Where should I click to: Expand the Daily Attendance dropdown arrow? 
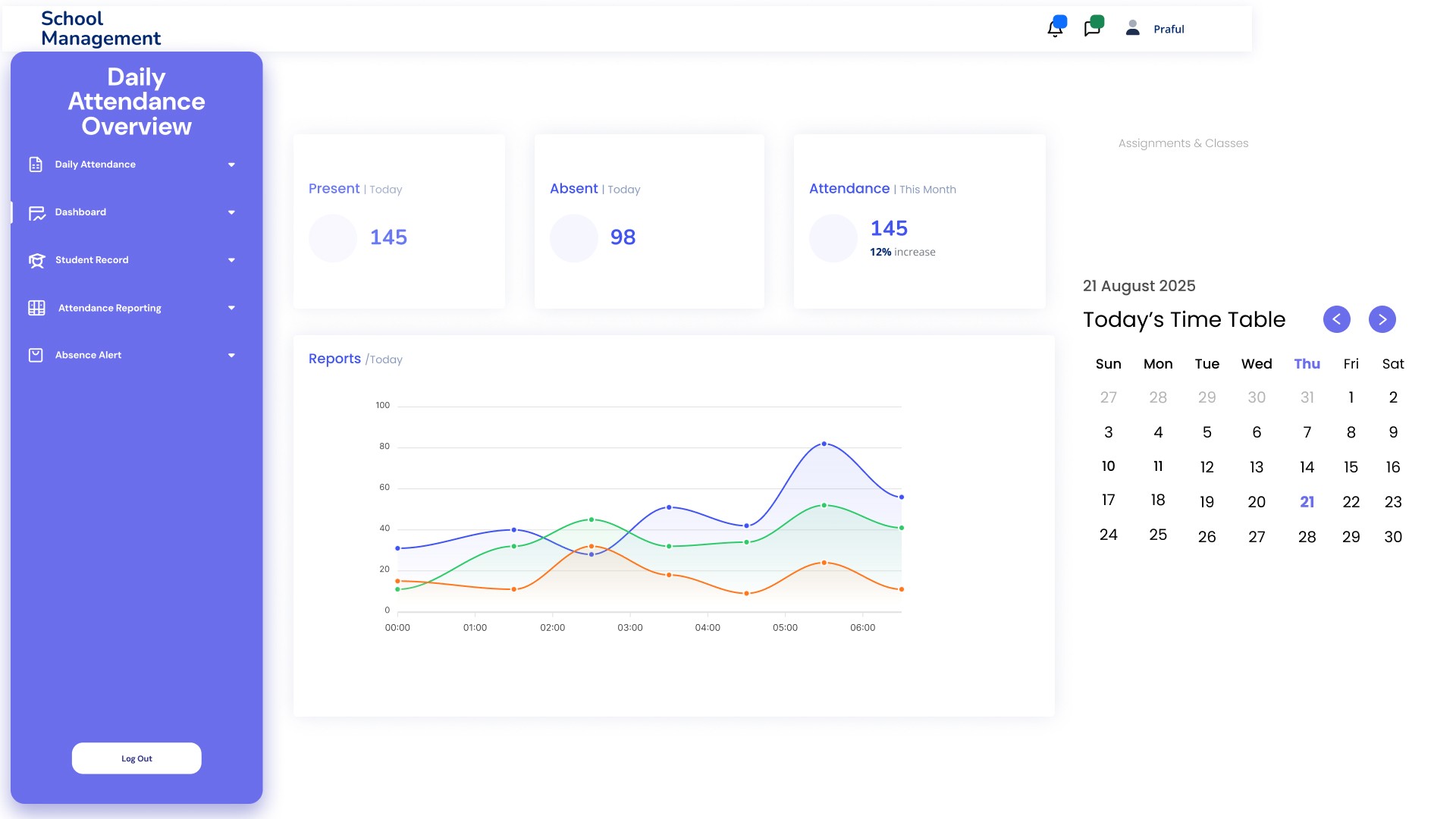pyautogui.click(x=231, y=165)
